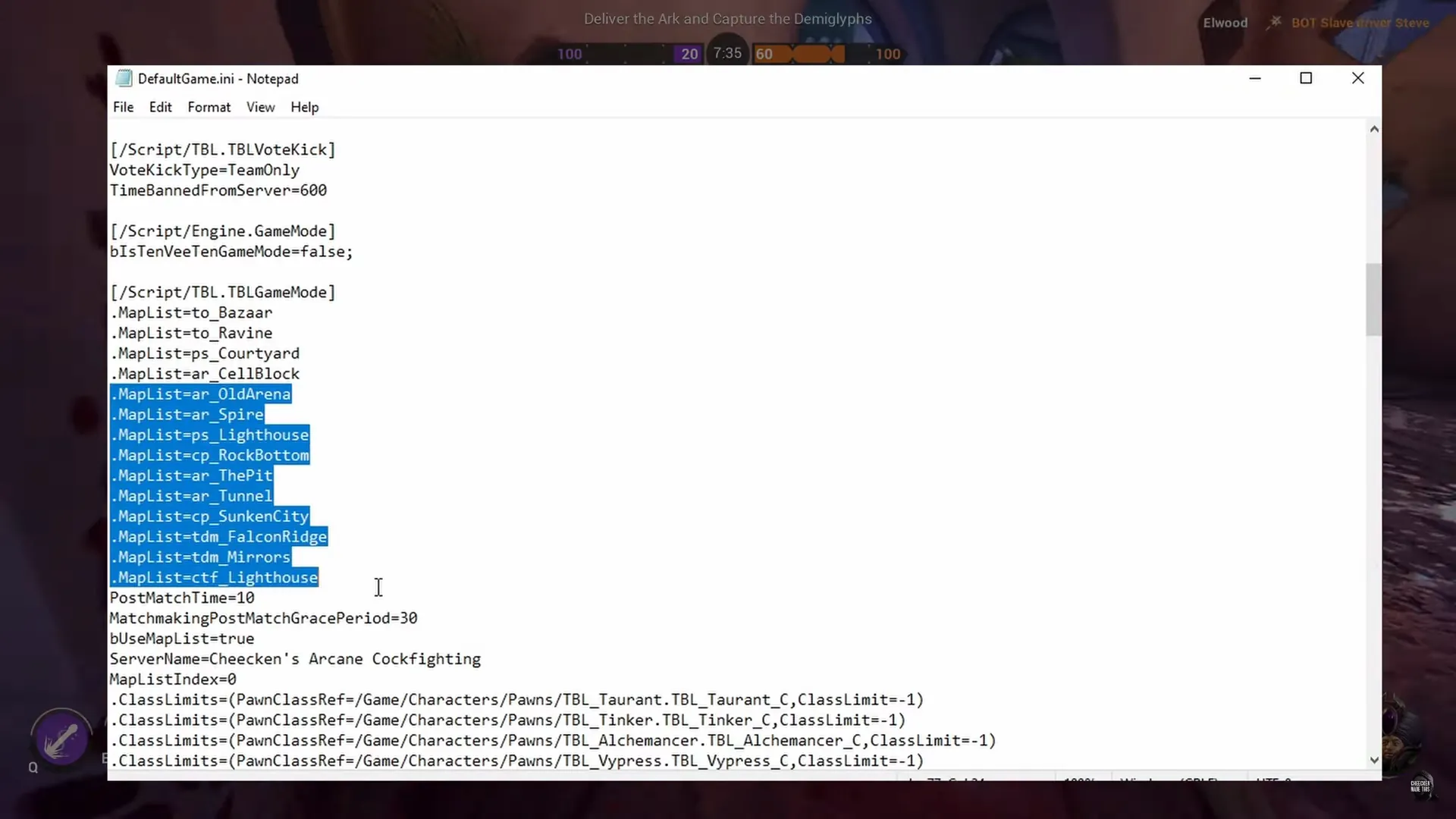Place cursor on bUseMapList=true line
Image resolution: width=1456 pixels, height=819 pixels.
tap(182, 639)
